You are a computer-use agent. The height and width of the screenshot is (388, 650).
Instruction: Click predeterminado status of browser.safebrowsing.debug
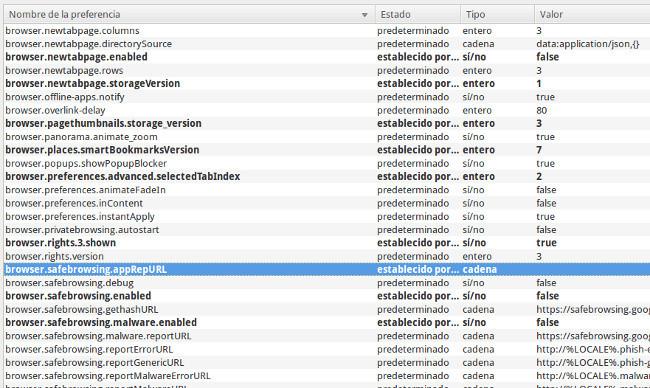point(413,283)
